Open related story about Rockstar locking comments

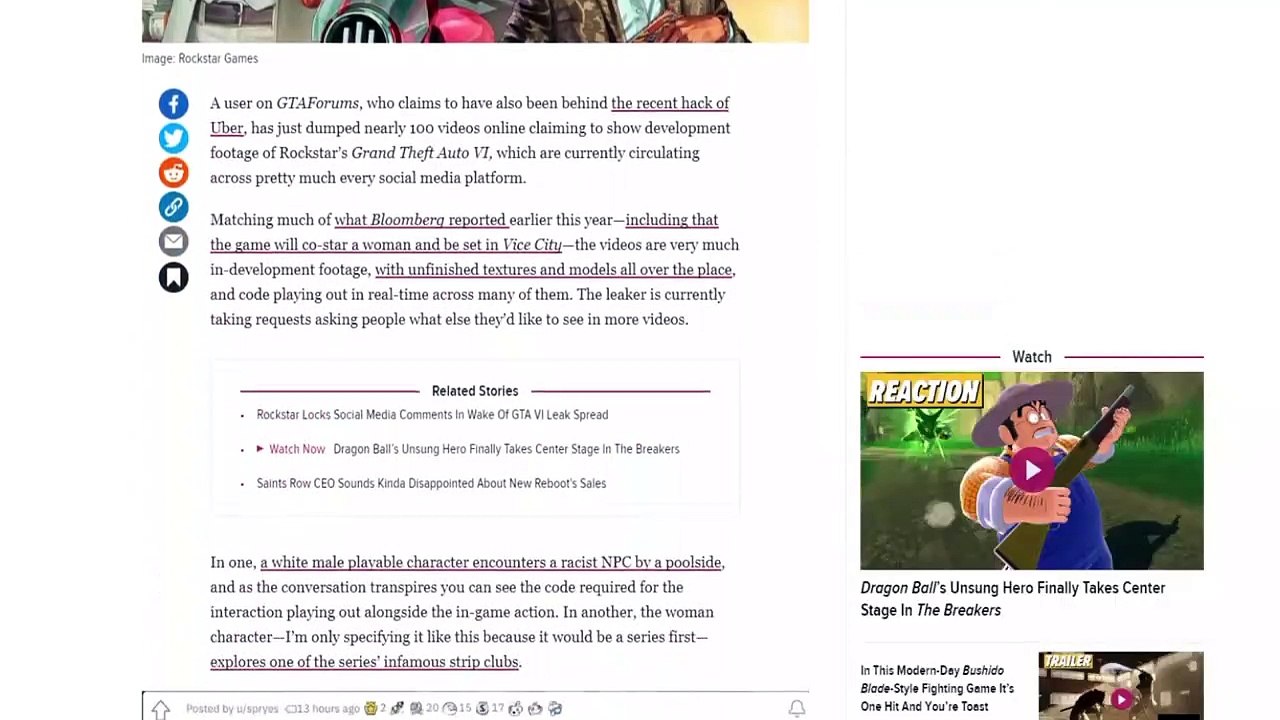pyautogui.click(x=432, y=415)
